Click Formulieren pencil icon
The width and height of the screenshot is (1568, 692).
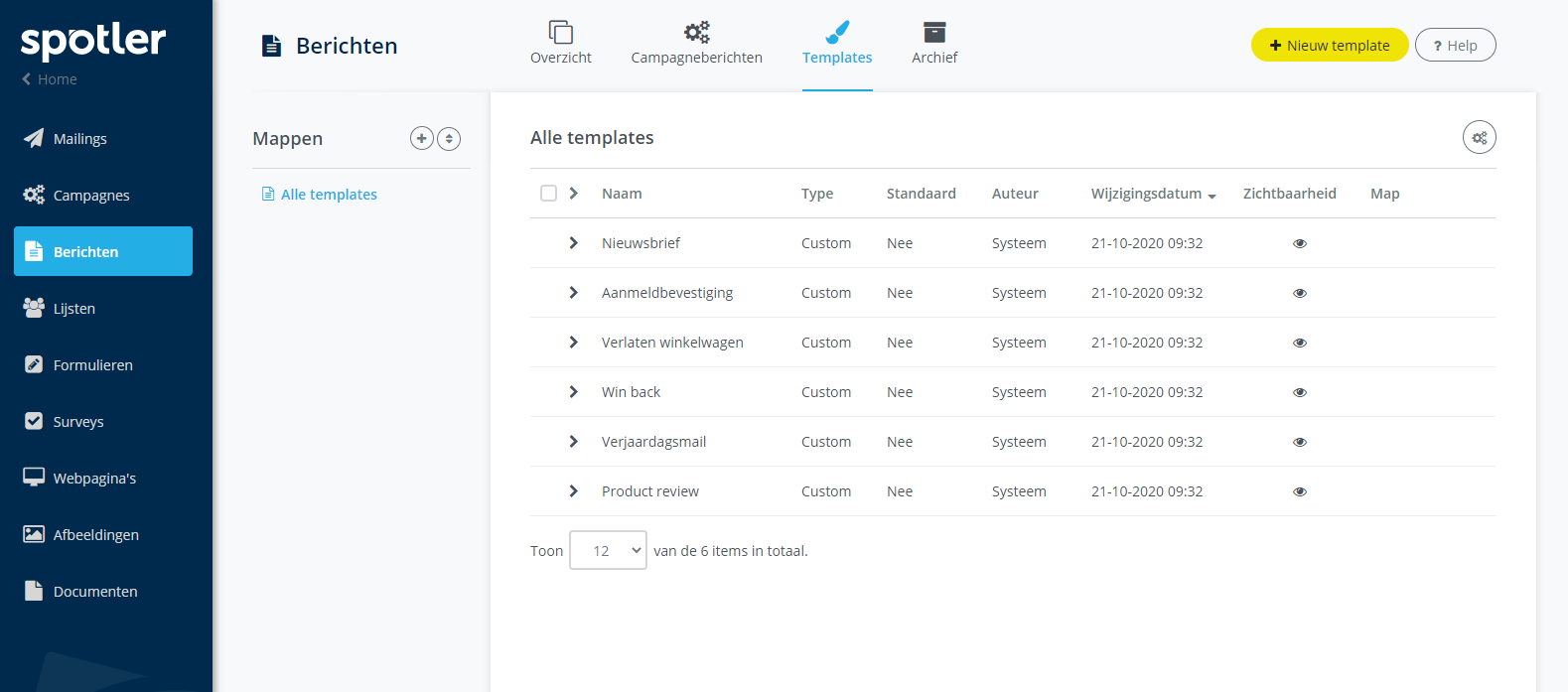coord(34,364)
